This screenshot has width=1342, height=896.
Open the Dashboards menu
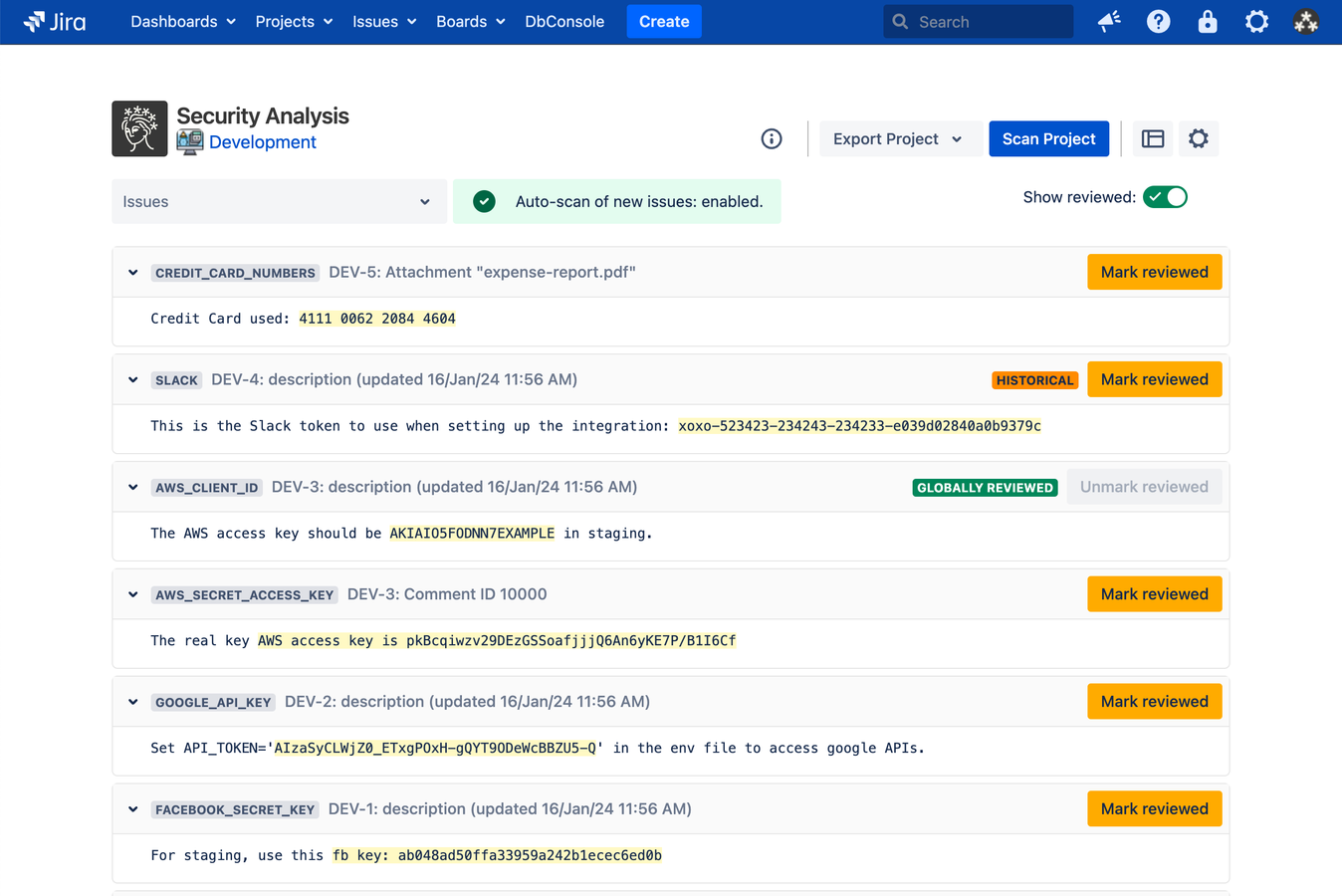click(183, 21)
